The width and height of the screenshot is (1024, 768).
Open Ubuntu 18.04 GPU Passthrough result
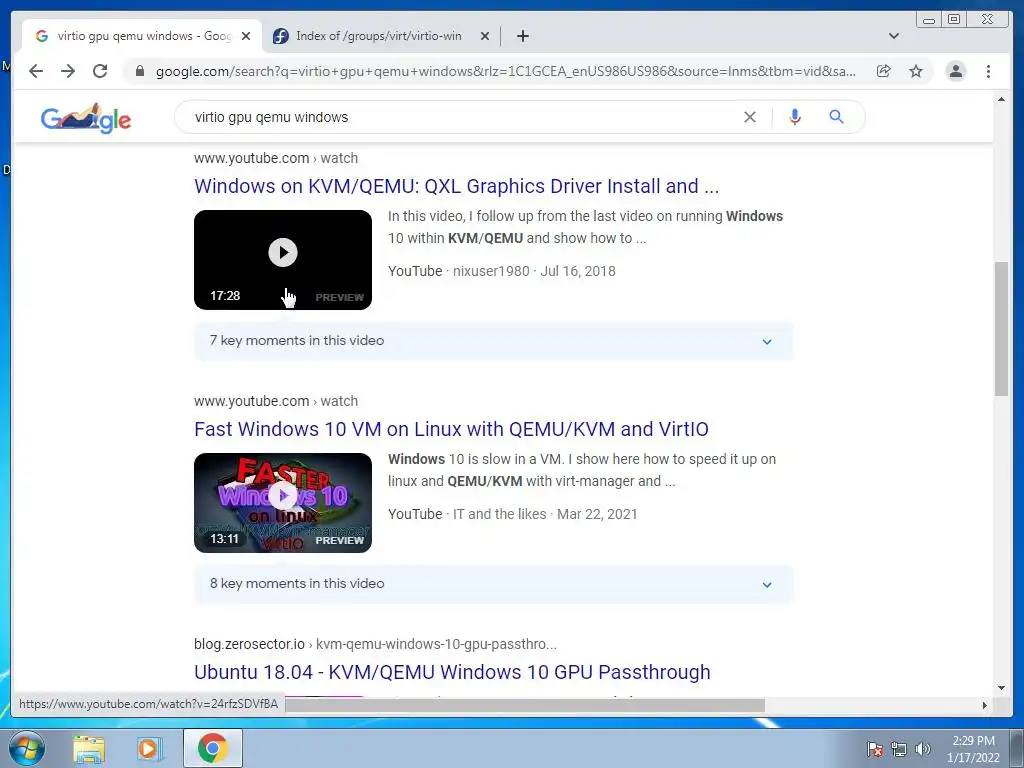[x=452, y=672]
